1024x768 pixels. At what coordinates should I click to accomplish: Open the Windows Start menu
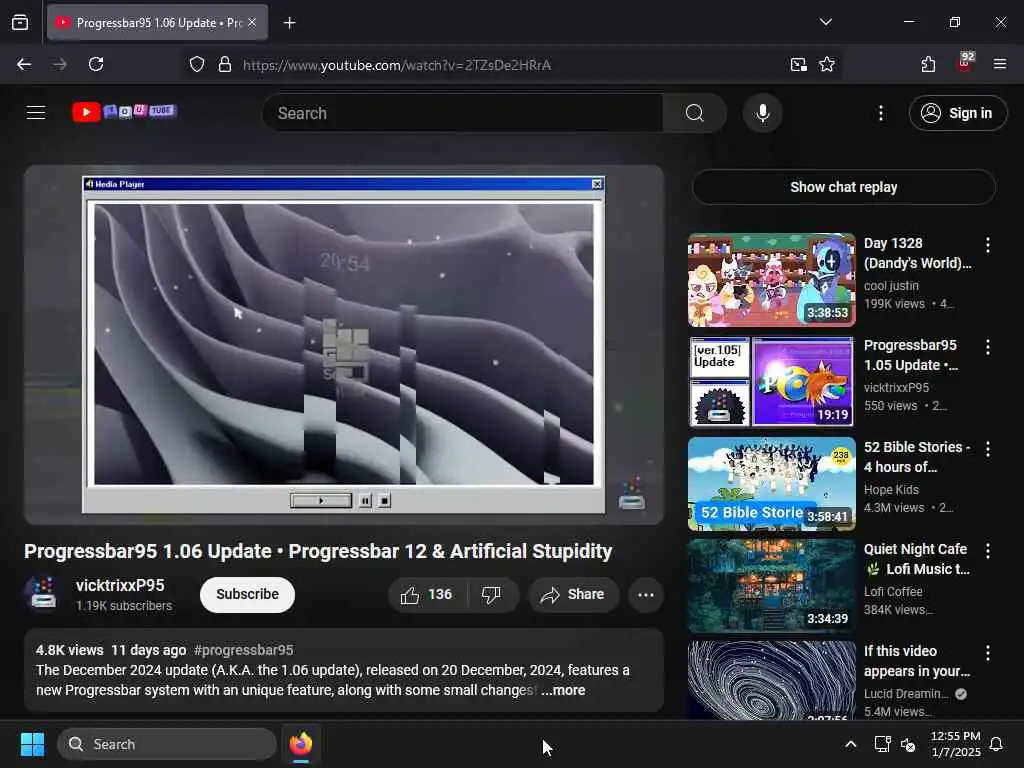pos(32,744)
